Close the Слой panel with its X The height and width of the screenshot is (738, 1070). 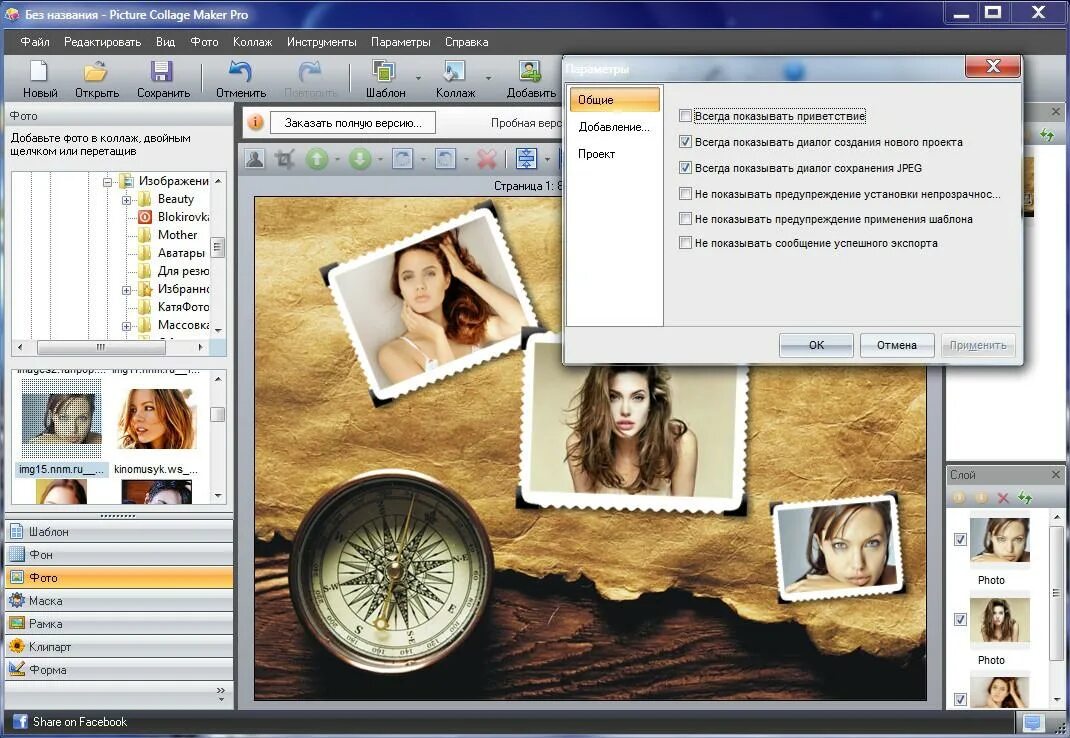(x=1056, y=474)
